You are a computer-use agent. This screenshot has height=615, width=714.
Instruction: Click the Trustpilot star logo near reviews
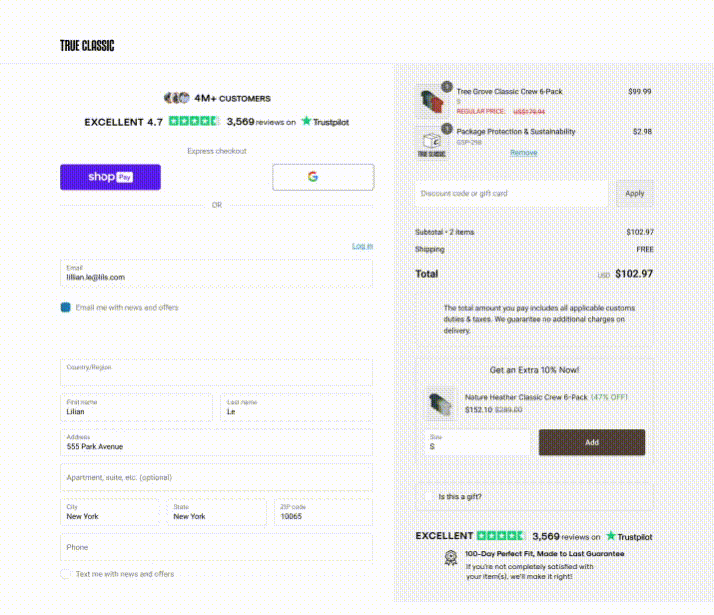[x=306, y=121]
